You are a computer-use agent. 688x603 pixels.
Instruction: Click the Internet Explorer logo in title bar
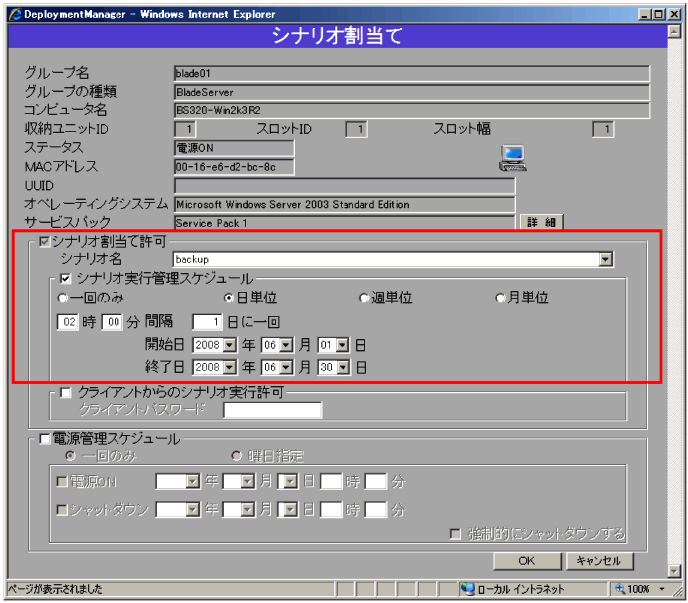tap(15, 14)
